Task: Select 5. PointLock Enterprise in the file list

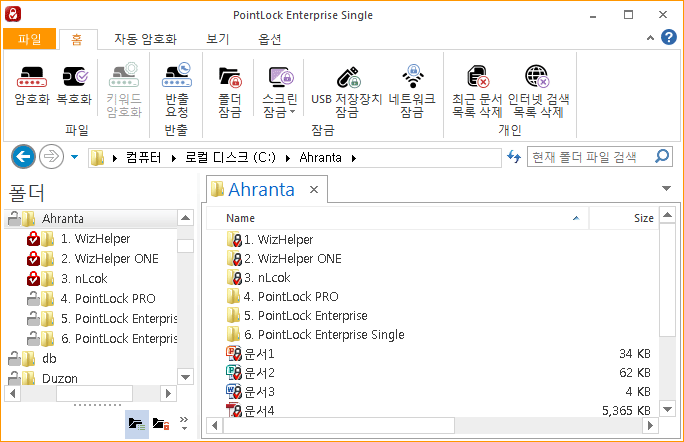Action: click(x=305, y=315)
